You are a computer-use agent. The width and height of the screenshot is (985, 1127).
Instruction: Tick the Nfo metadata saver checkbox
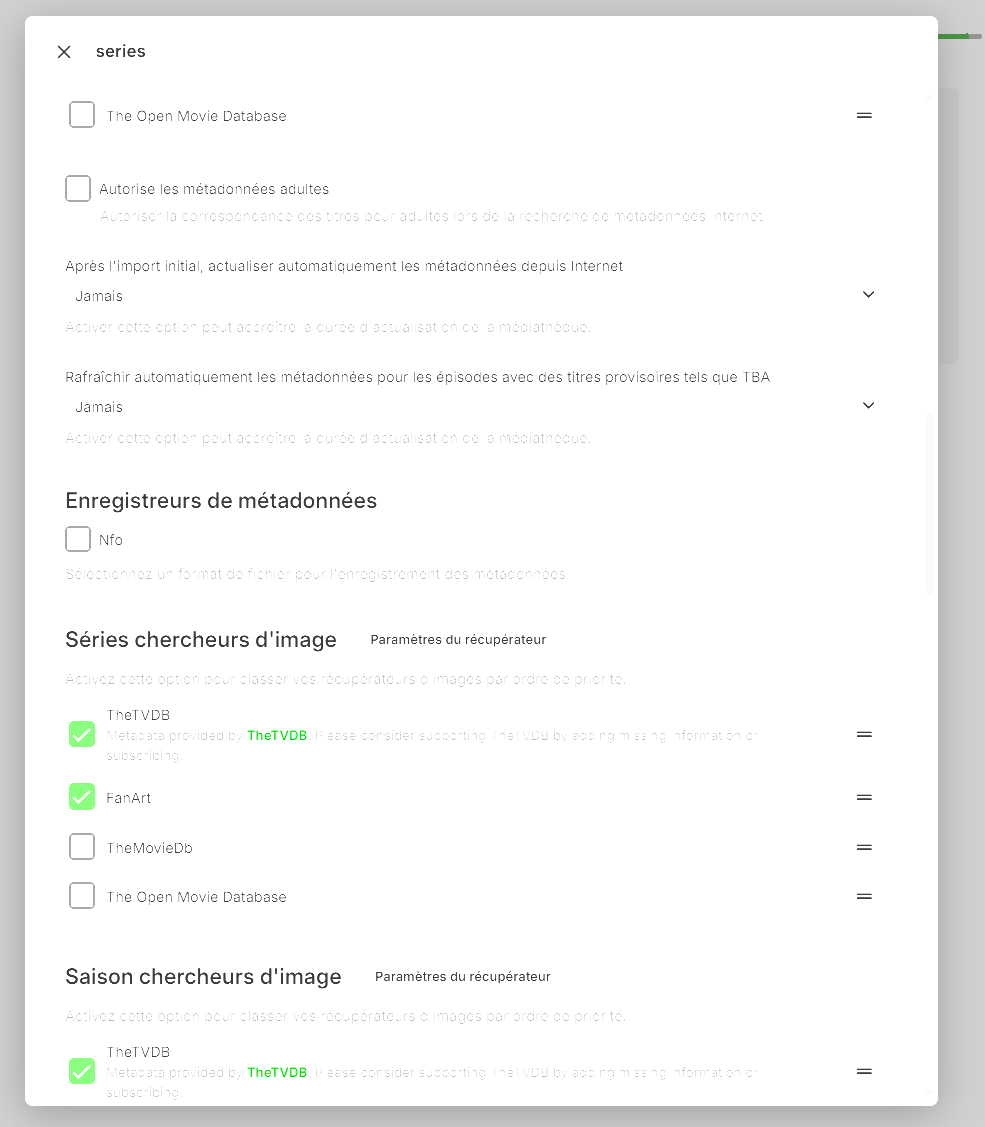tap(78, 539)
